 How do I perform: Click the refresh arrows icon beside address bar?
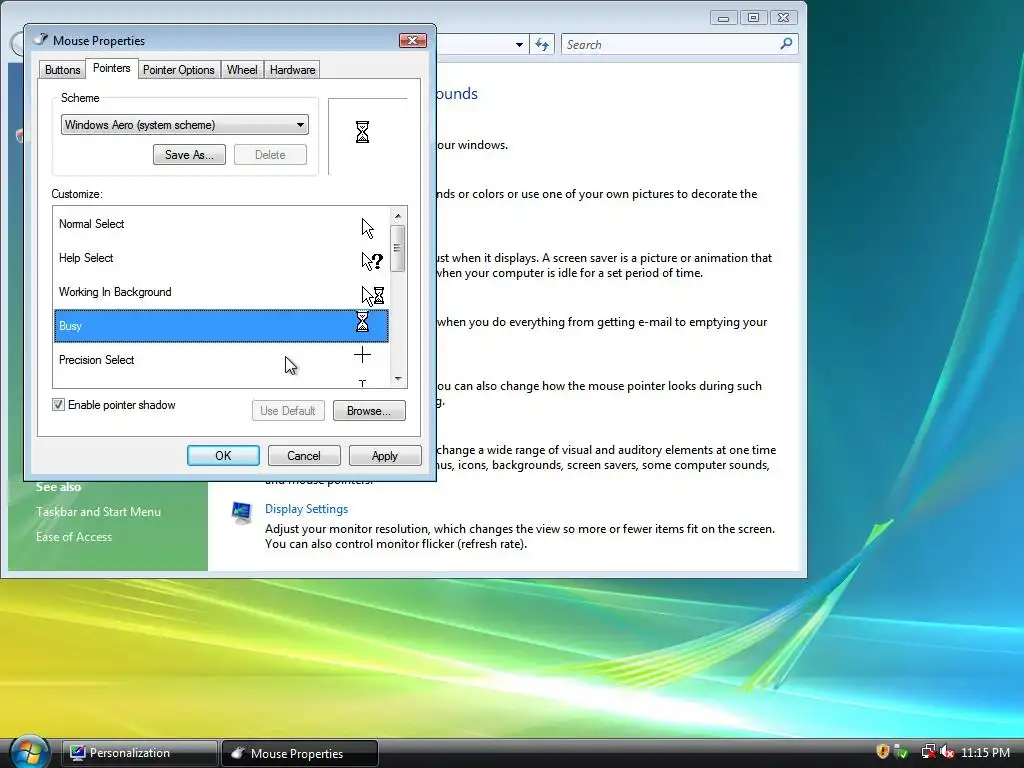coord(542,44)
